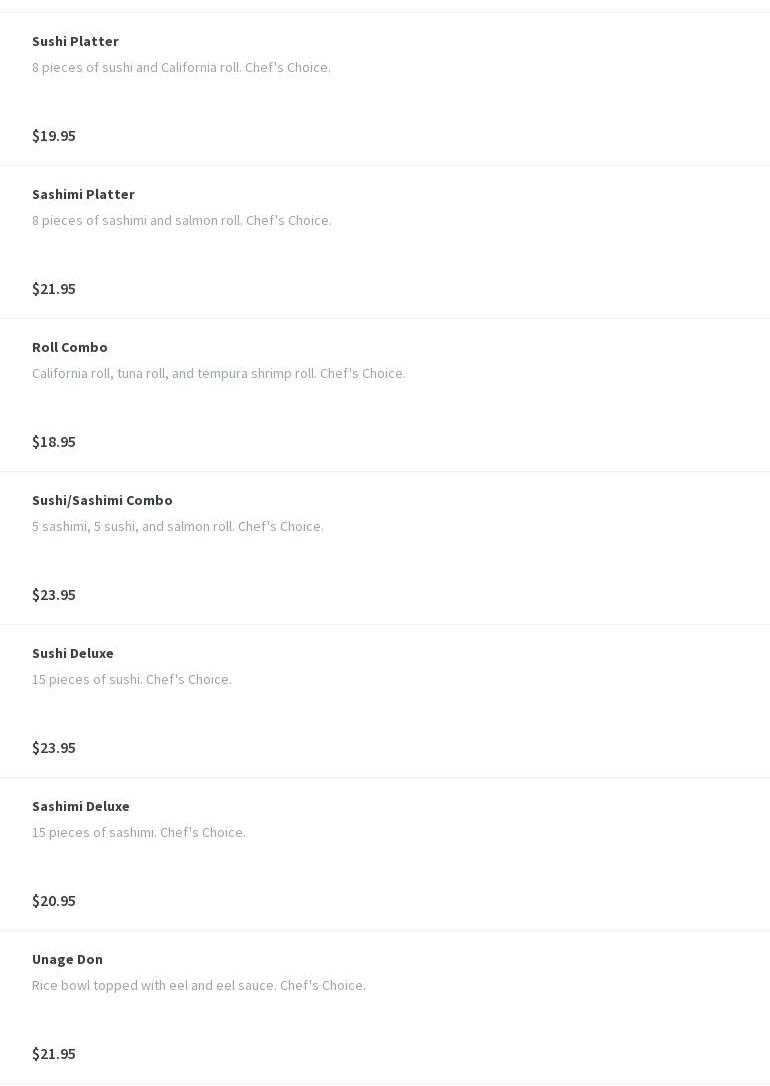Select the $19.95 Sushi Platter price

(x=54, y=135)
